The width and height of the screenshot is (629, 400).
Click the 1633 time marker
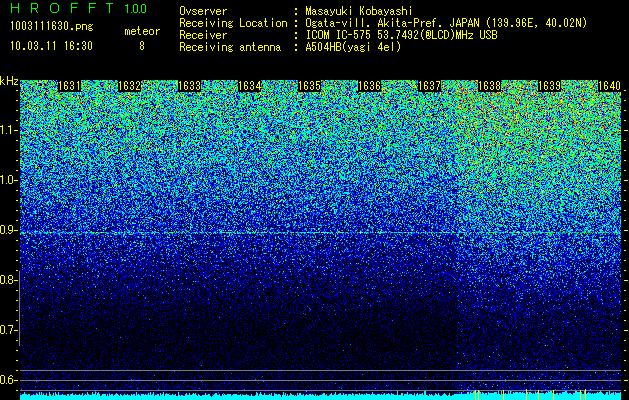point(189,86)
